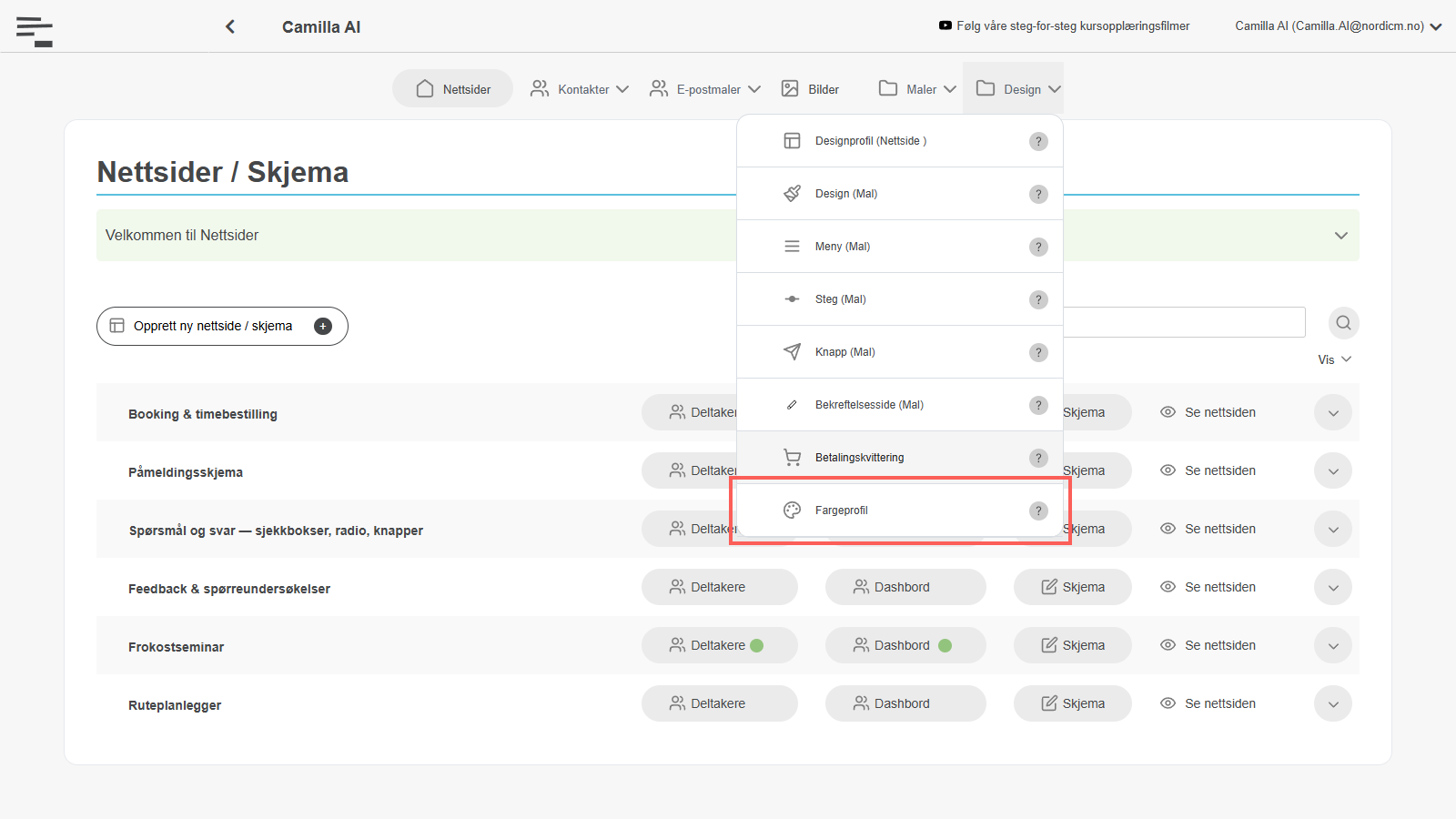Choose Meny (Mal) menu entry
Image resolution: width=1456 pixels, height=819 pixels.
point(900,247)
